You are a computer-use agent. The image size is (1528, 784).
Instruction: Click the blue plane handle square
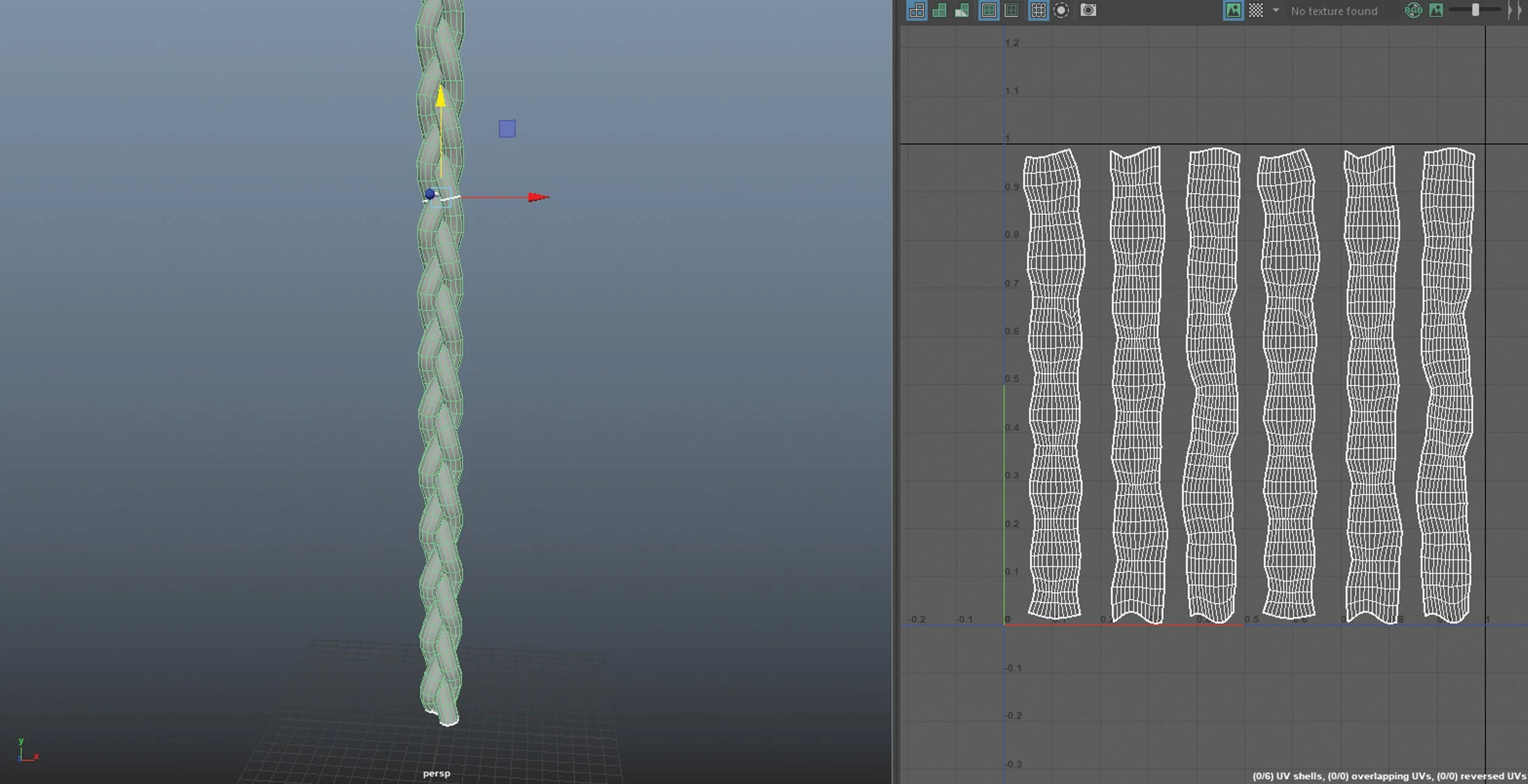click(507, 128)
